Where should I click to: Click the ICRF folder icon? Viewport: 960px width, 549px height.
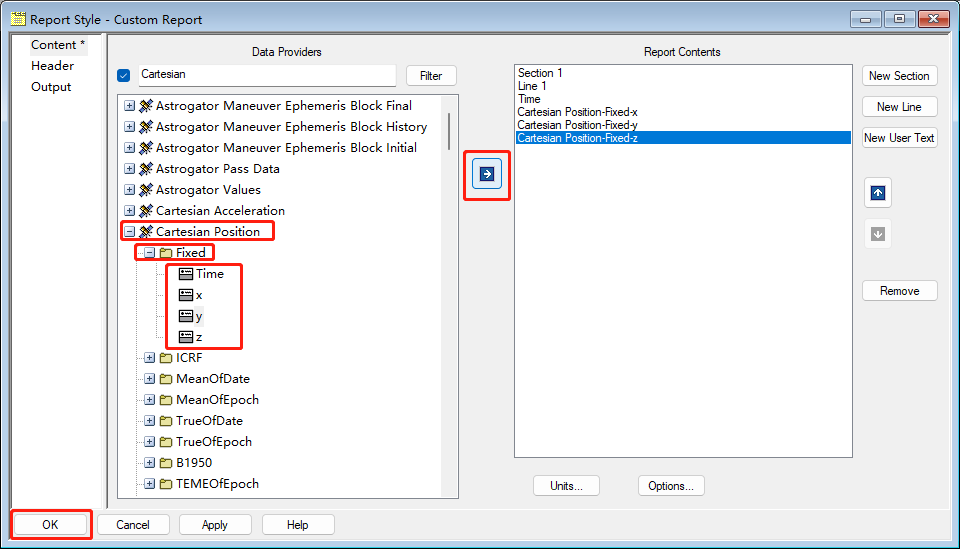click(x=166, y=358)
